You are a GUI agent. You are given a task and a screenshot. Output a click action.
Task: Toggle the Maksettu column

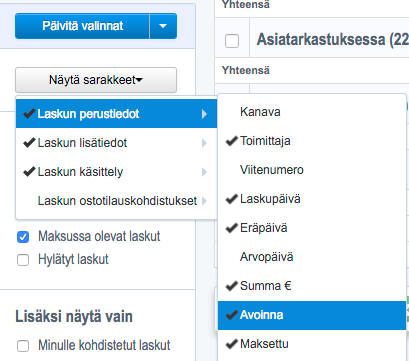click(312, 344)
